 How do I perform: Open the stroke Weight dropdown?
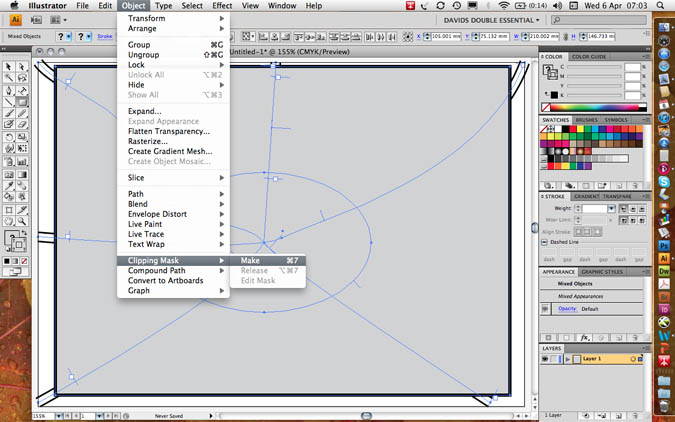610,209
